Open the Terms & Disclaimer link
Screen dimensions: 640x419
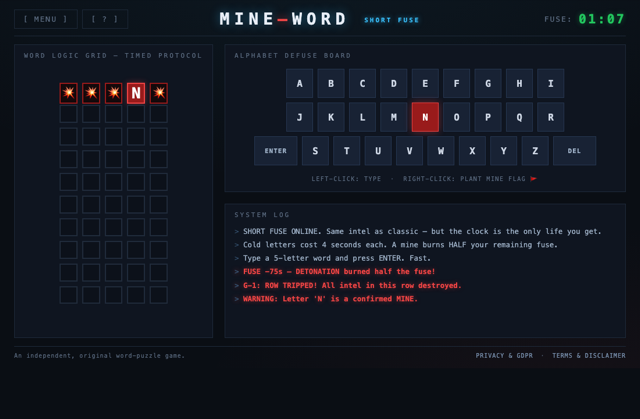[589, 356]
